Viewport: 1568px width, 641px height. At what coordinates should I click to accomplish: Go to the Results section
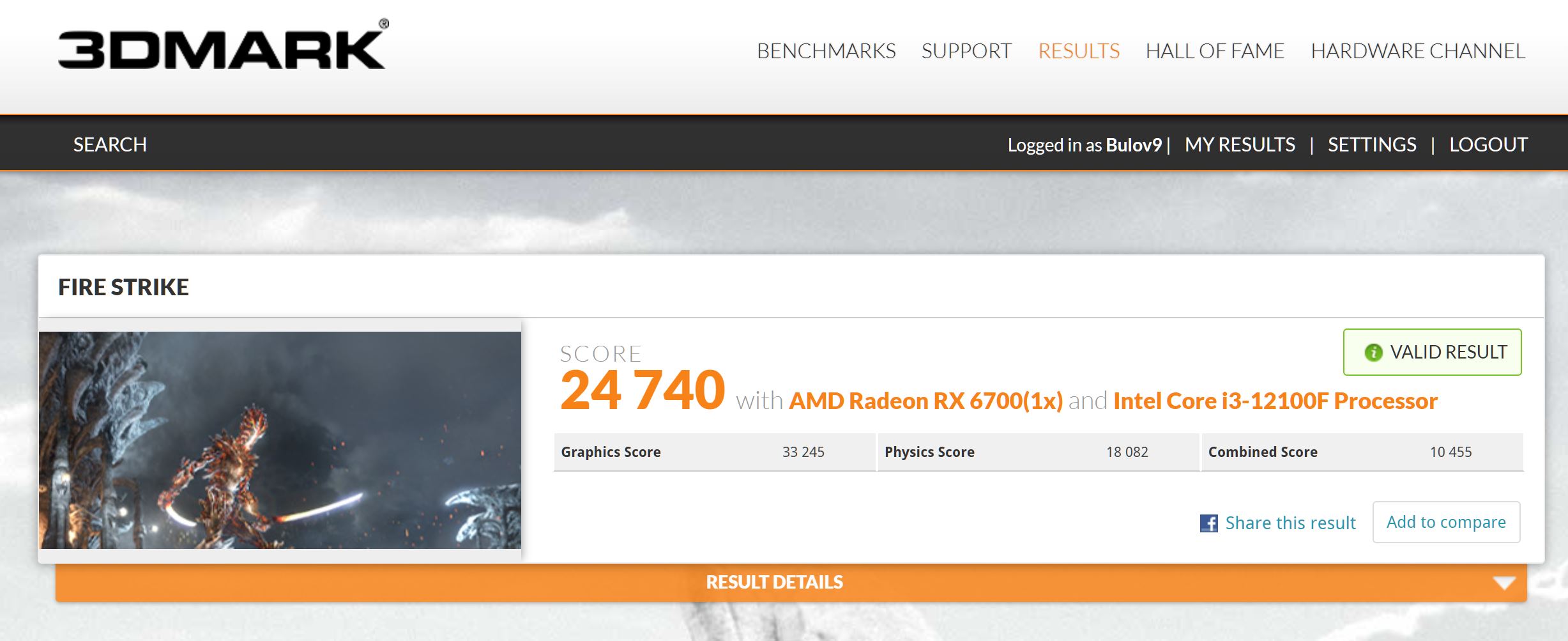[1079, 51]
